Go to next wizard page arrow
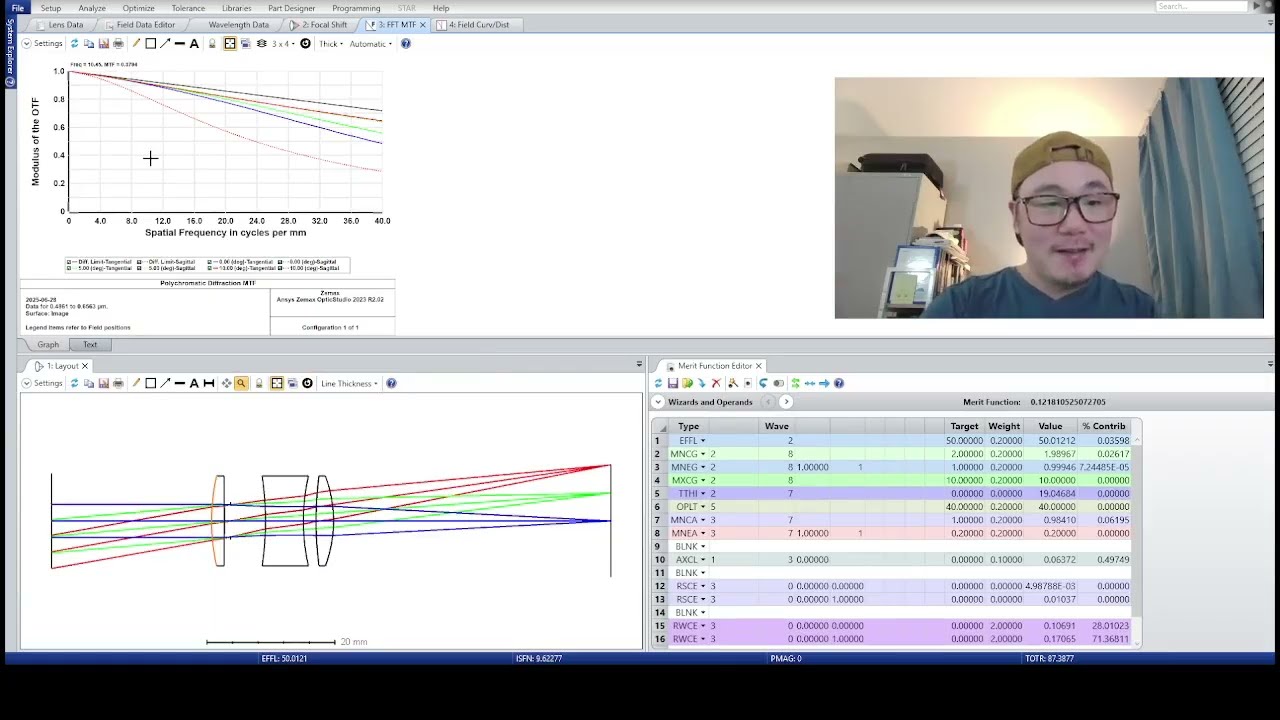The width and height of the screenshot is (1280, 720). click(x=786, y=402)
